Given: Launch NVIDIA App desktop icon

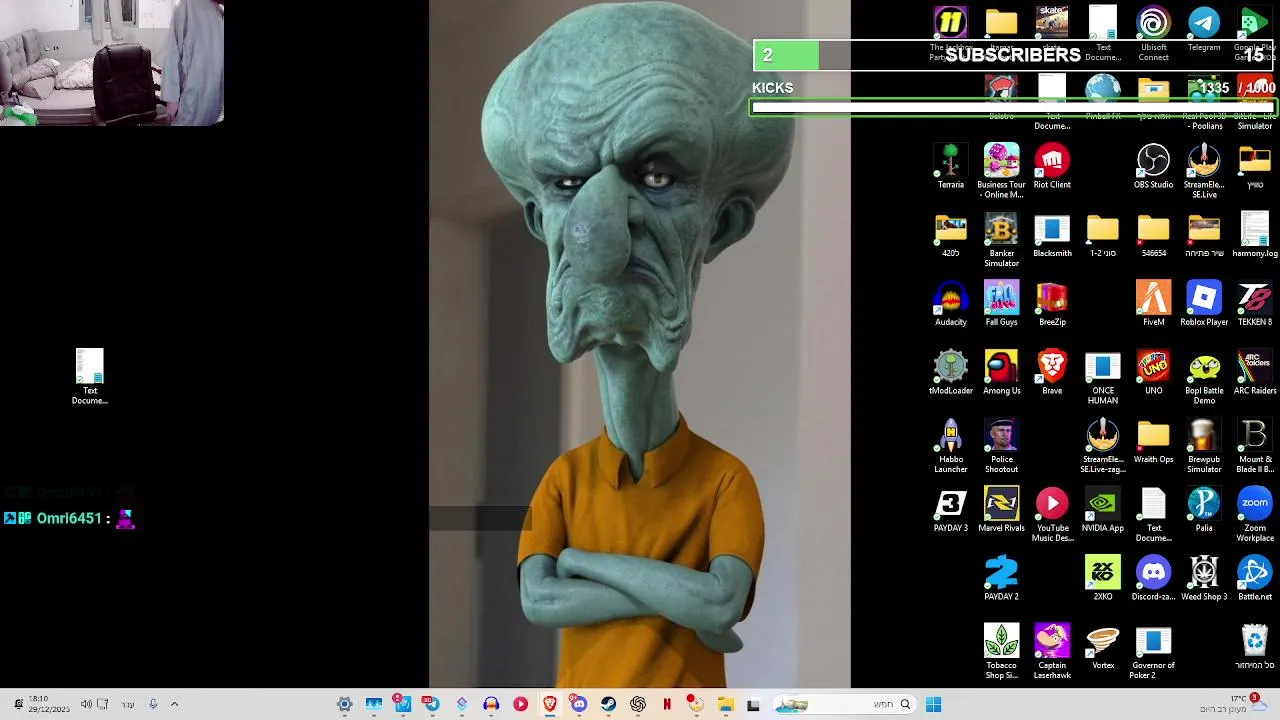Looking at the screenshot, I should pos(1102,510).
